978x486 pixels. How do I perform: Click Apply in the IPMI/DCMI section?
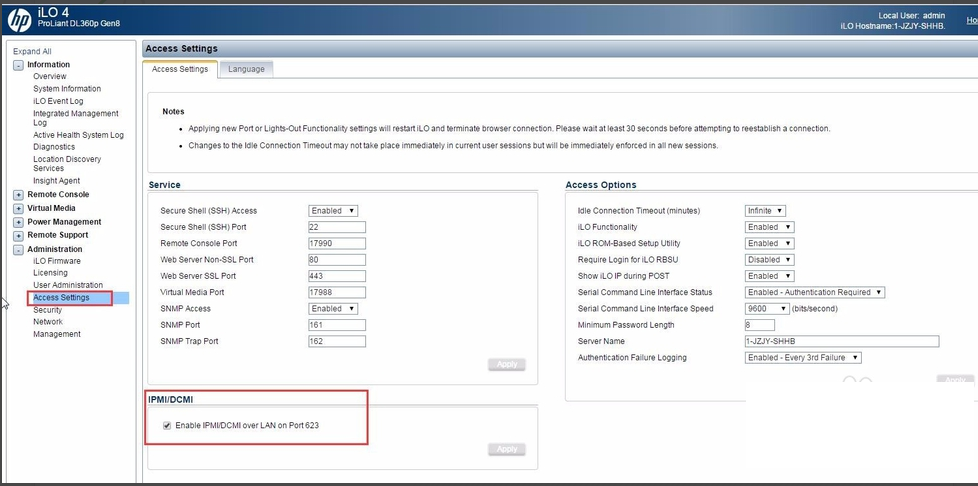click(x=506, y=449)
